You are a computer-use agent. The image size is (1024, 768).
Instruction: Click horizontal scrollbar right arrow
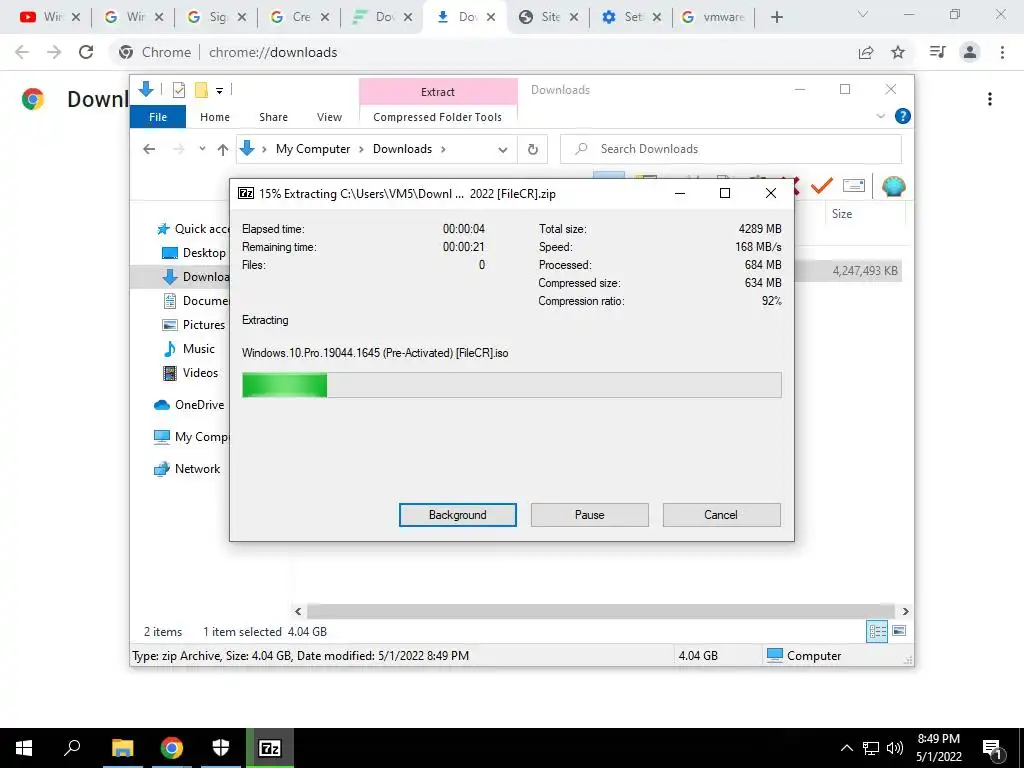(905, 611)
